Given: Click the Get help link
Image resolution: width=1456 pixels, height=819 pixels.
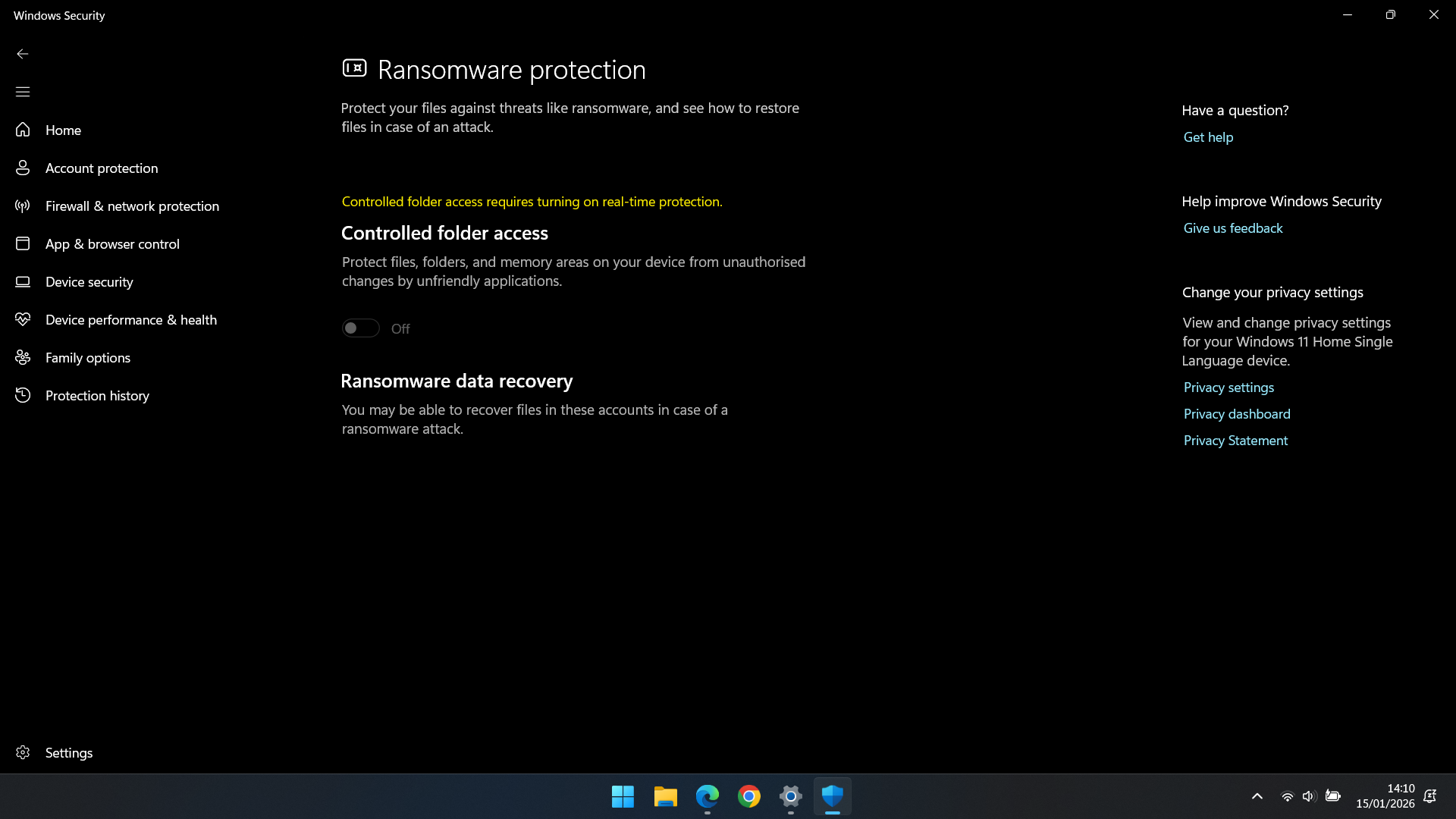Looking at the screenshot, I should point(1208,137).
